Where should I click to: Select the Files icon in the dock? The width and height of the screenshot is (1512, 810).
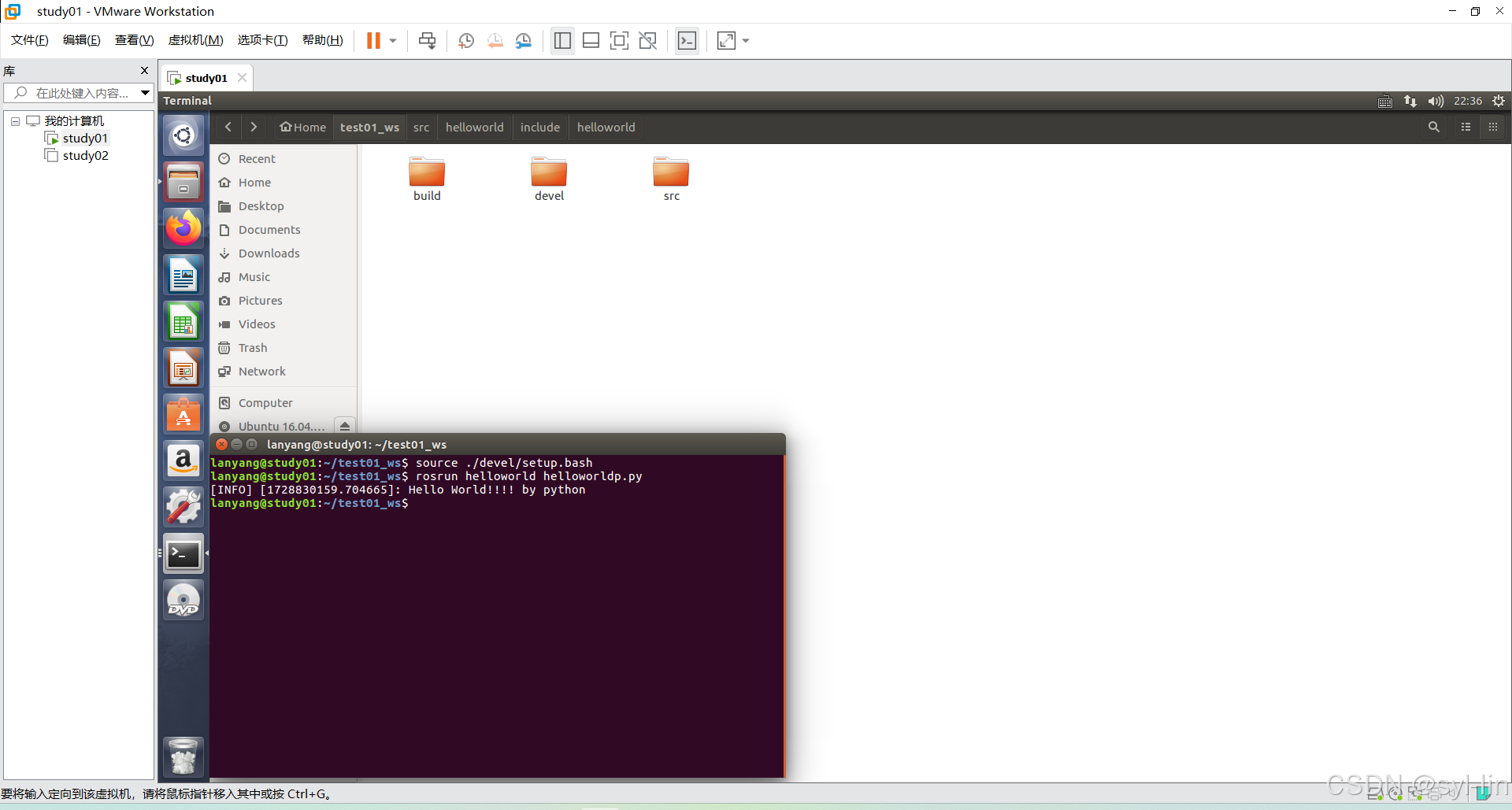coord(183,181)
